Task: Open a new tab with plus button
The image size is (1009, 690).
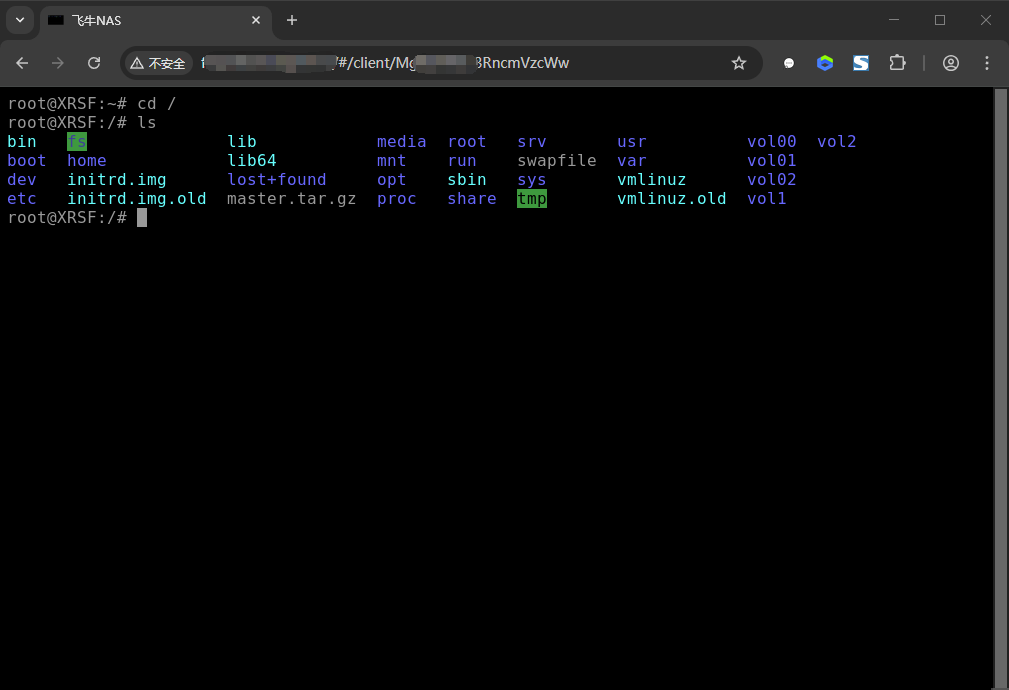Action: [292, 20]
